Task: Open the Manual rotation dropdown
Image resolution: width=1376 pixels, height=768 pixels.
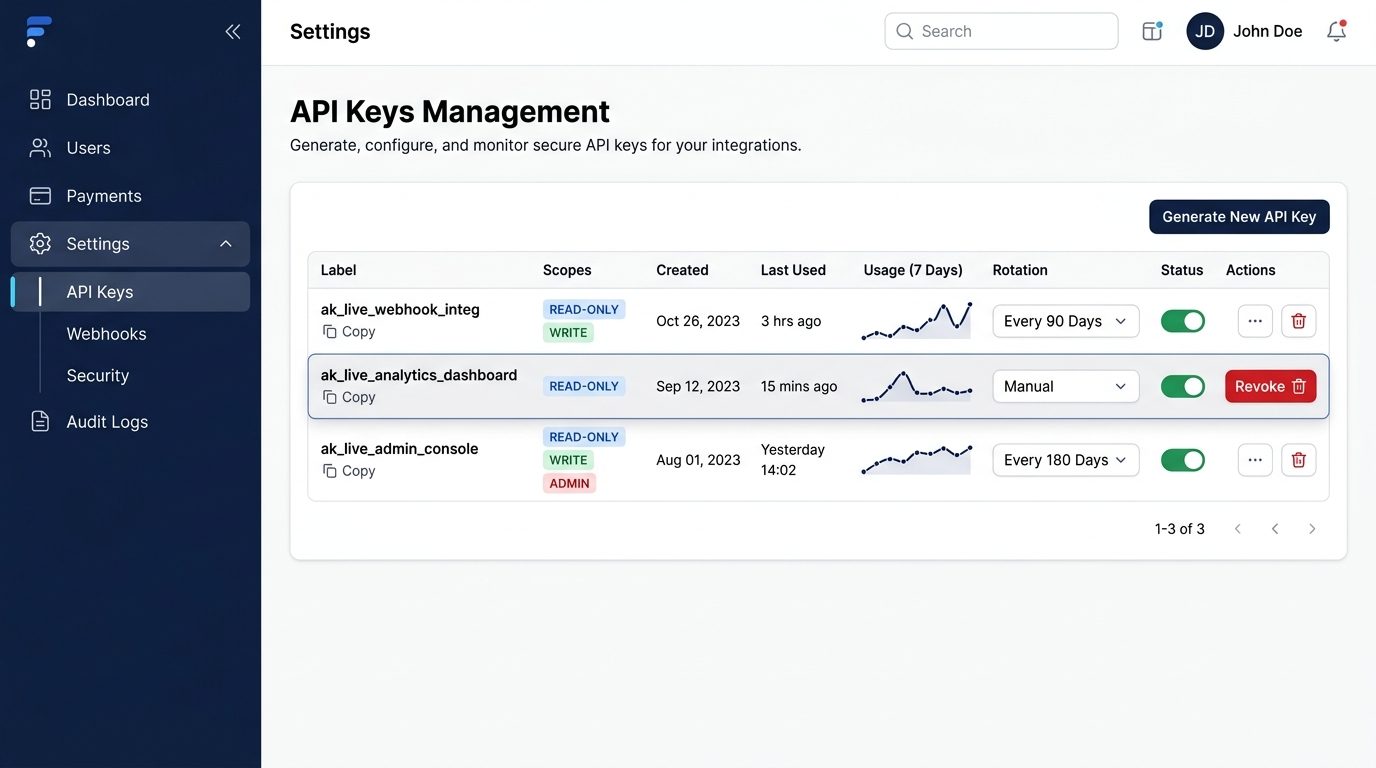Action: tap(1066, 386)
